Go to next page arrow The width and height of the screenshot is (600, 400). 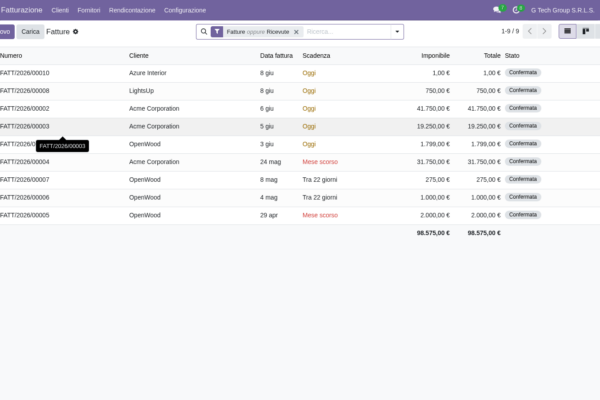(x=544, y=31)
